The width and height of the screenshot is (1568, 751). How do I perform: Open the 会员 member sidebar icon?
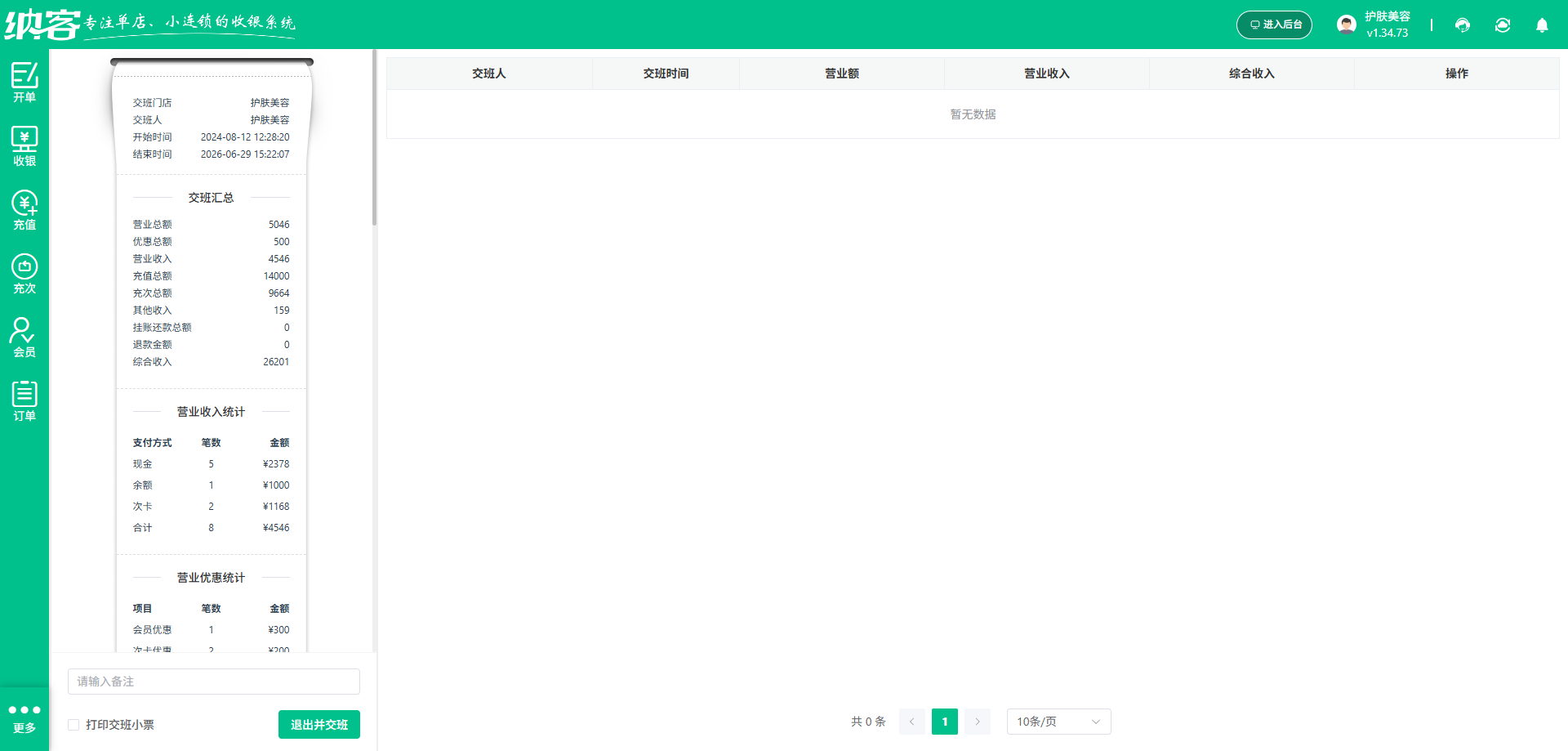(24, 338)
